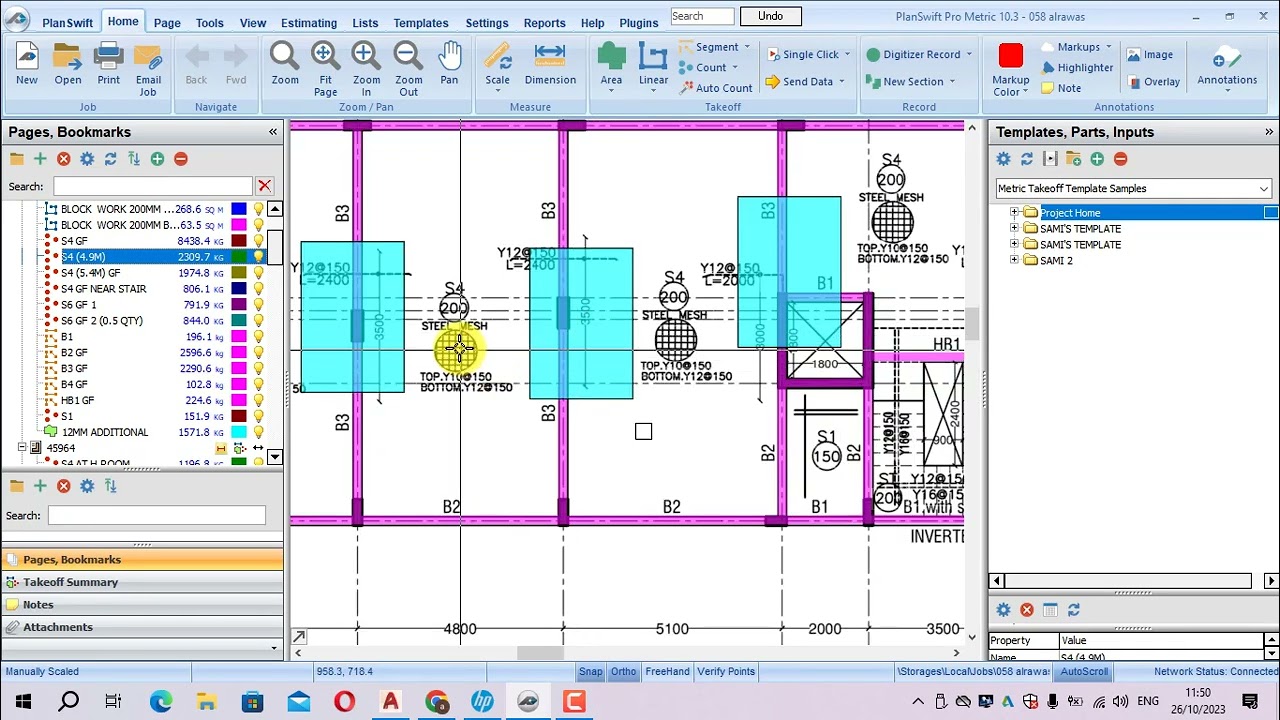Open the Plugins ribbon tab
This screenshot has width=1280, height=720.
click(x=639, y=23)
